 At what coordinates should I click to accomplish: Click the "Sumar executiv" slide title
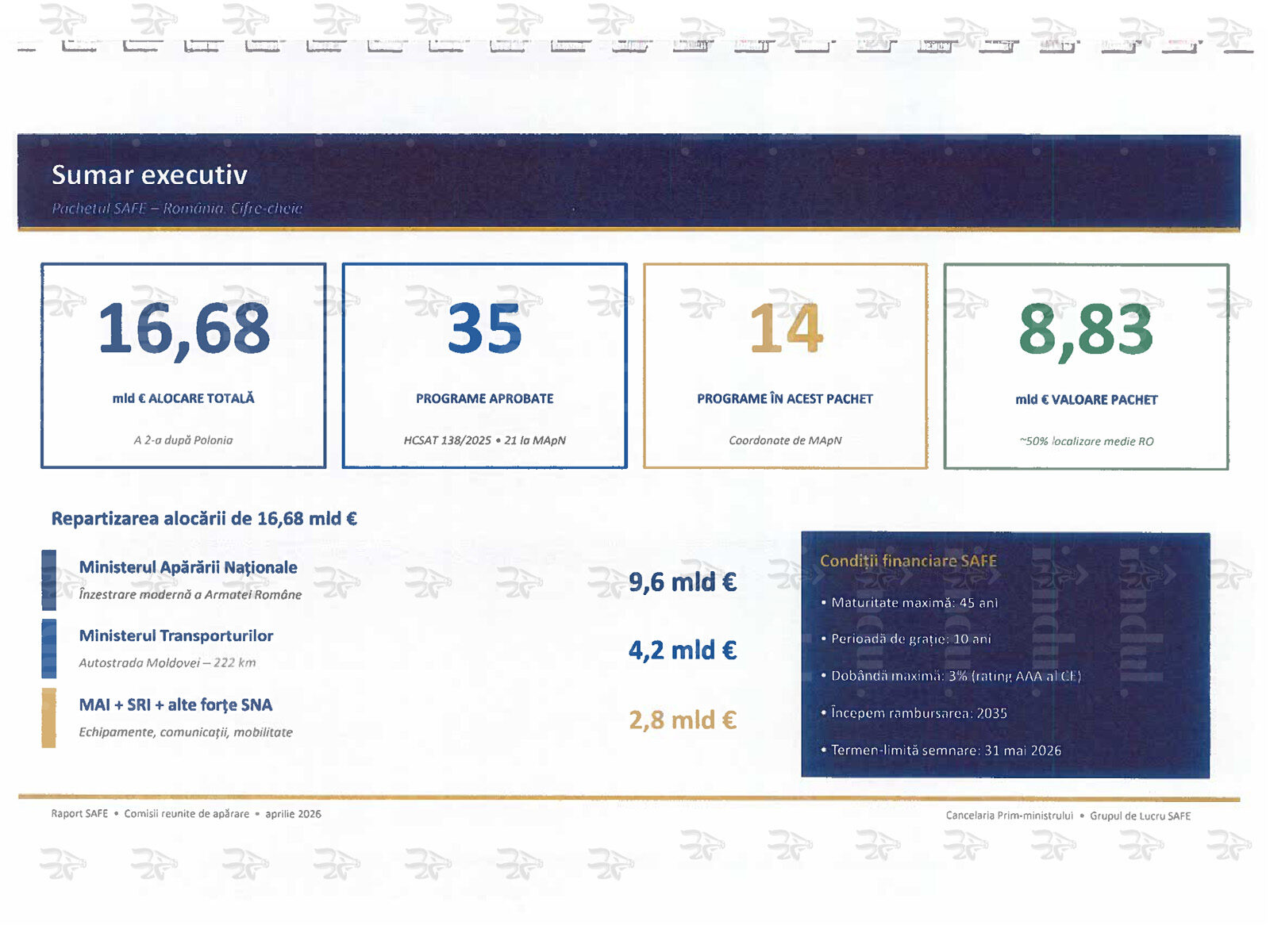[x=149, y=175]
